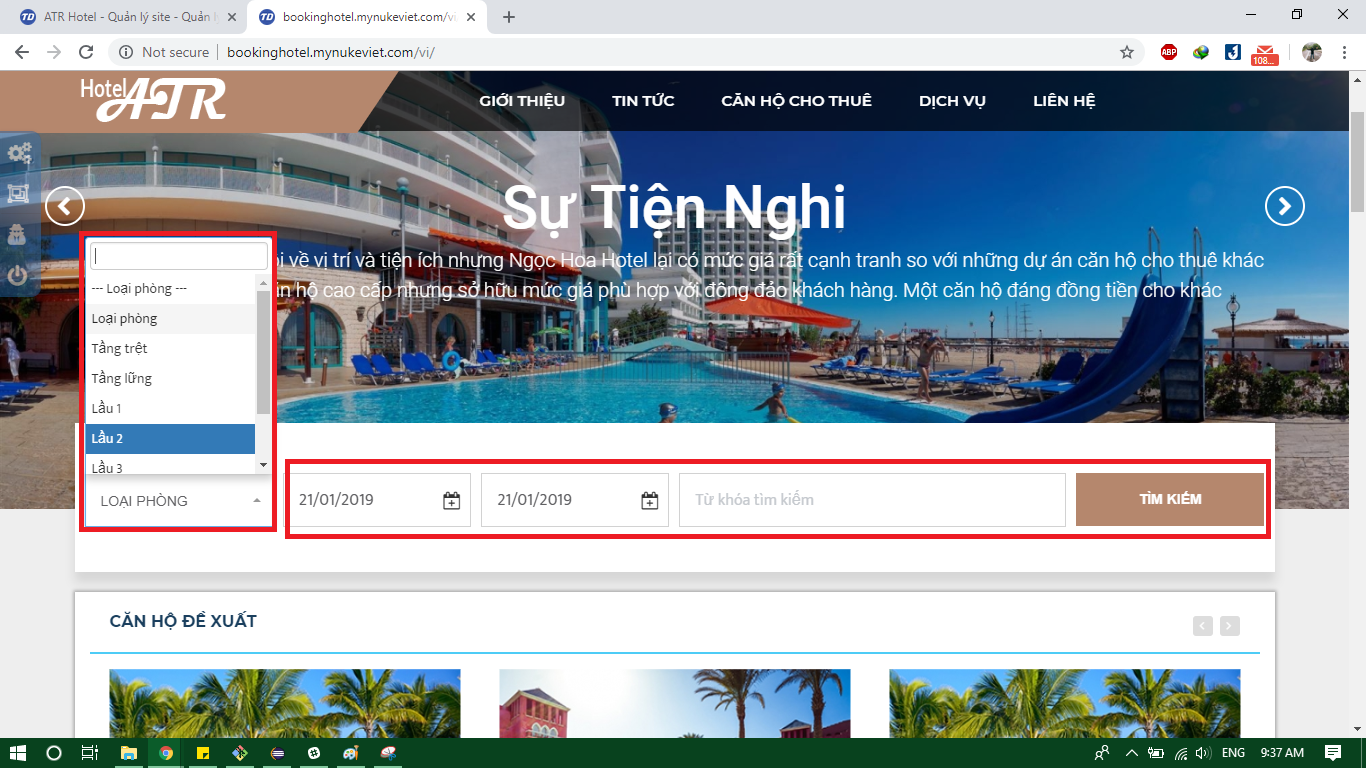The height and width of the screenshot is (768, 1366).
Task: Pick 'Tầng lửng' room type option
Action: point(170,378)
